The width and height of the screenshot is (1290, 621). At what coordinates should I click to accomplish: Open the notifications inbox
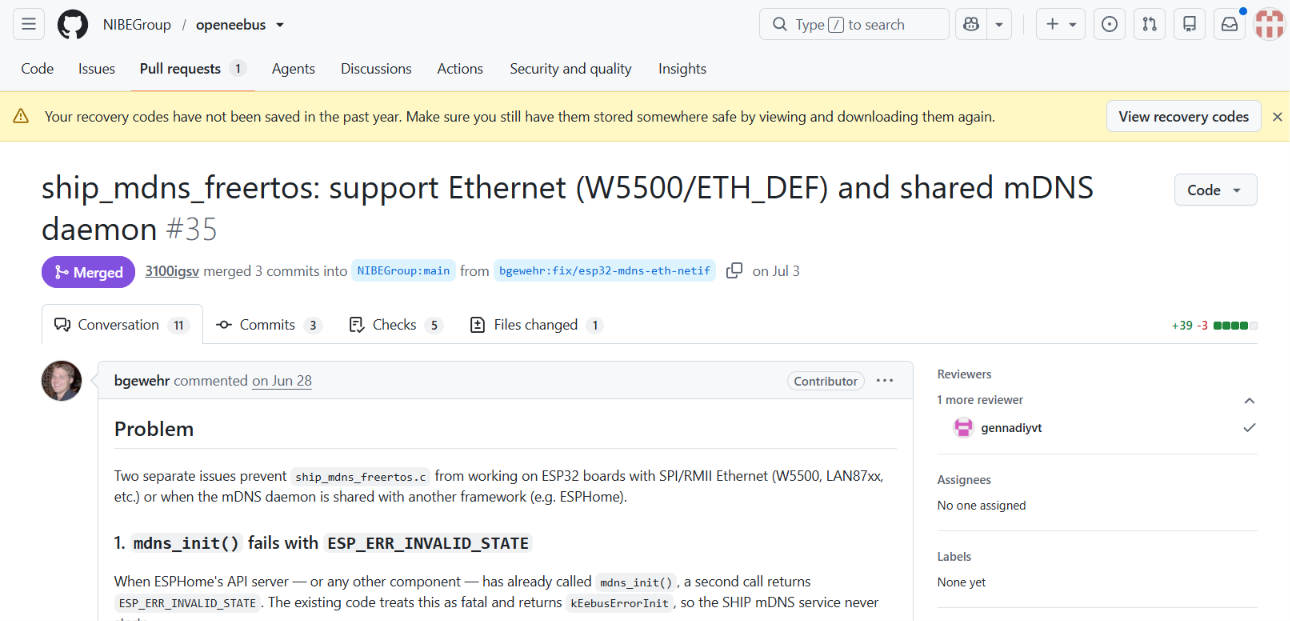[1229, 24]
